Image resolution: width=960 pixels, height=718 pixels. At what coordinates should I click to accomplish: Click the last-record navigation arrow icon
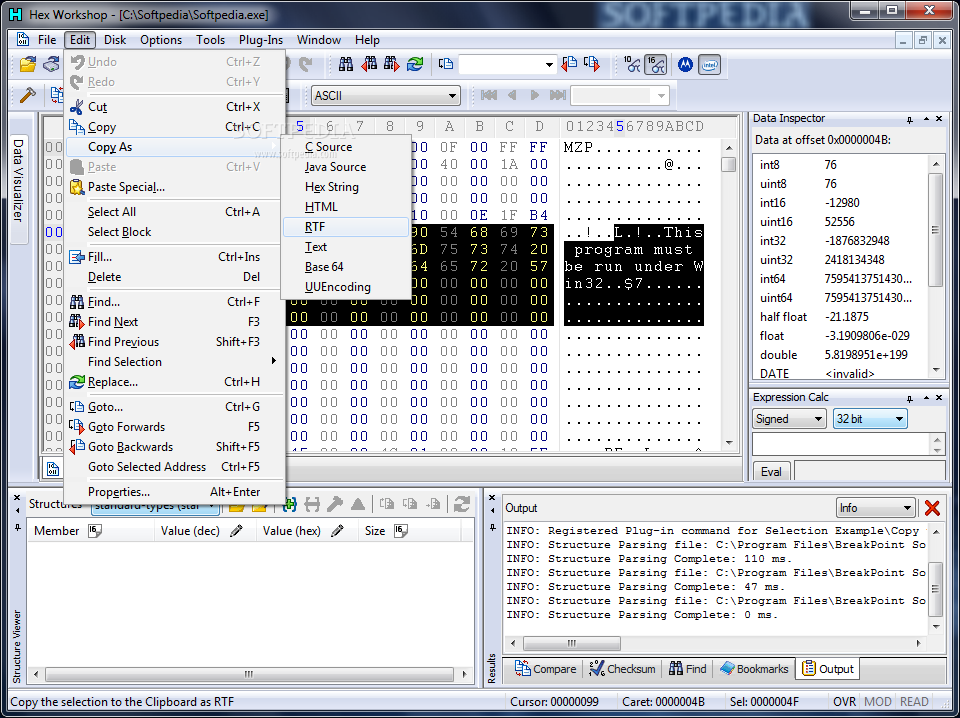pos(557,95)
